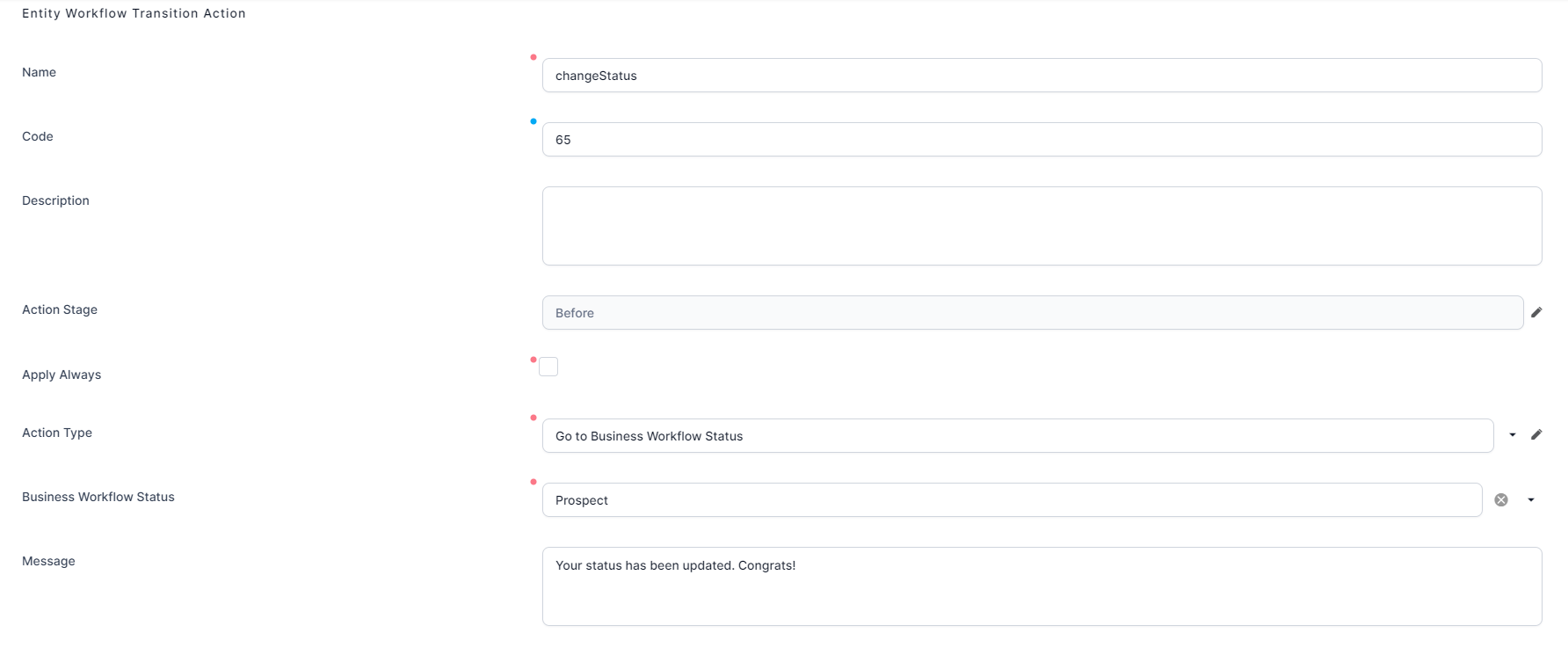Expand the Business Workflow Status dropdown arrow

point(1531,499)
